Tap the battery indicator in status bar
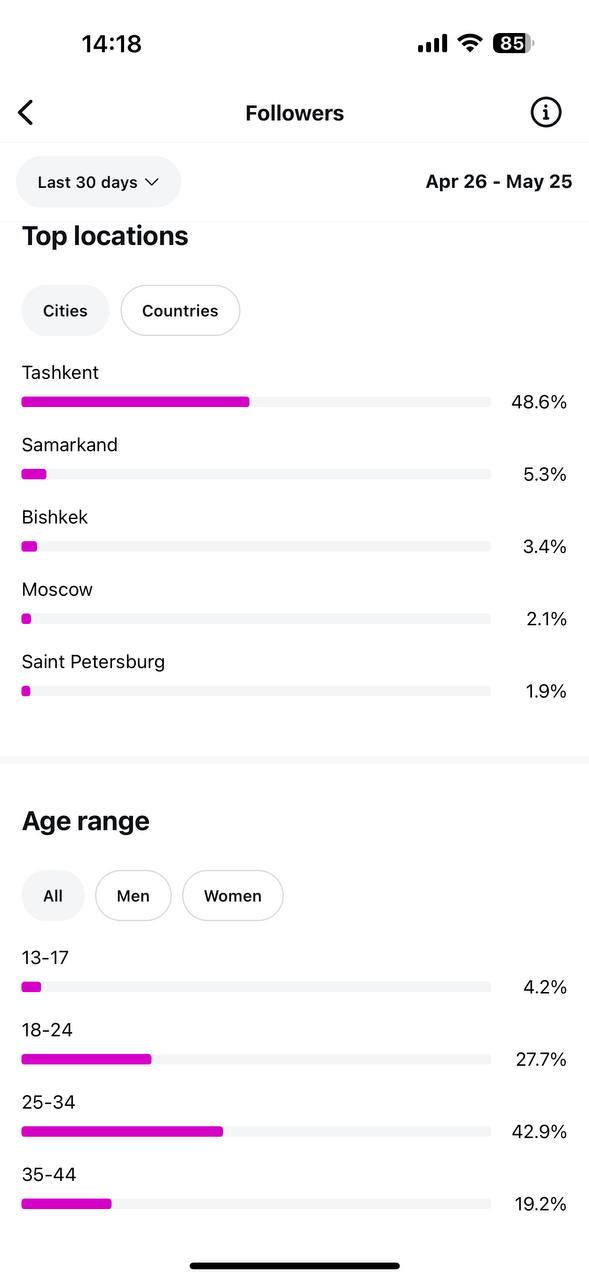 (x=513, y=43)
